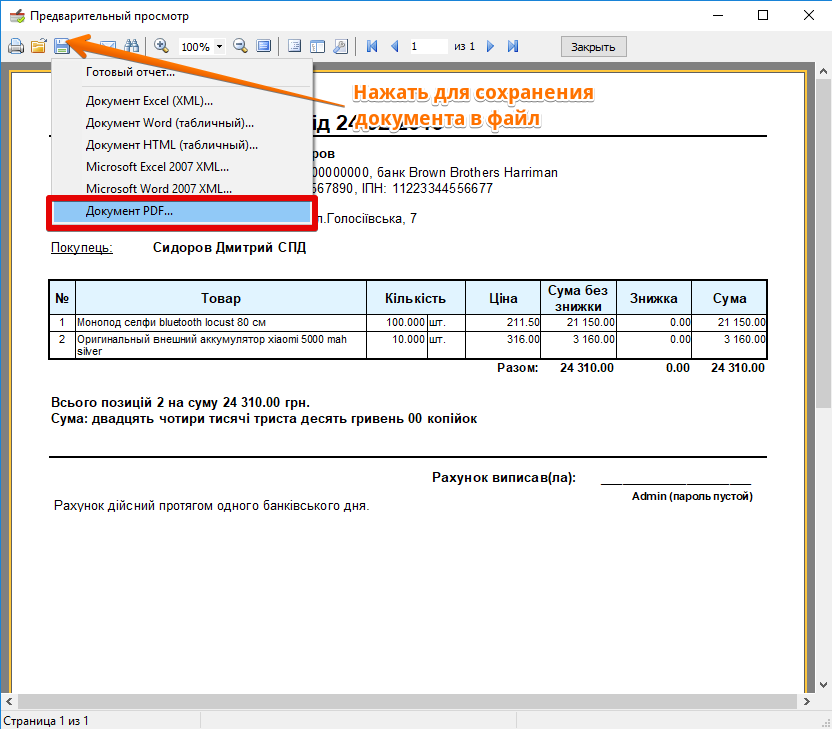Click price value 316.00

(x=523, y=339)
